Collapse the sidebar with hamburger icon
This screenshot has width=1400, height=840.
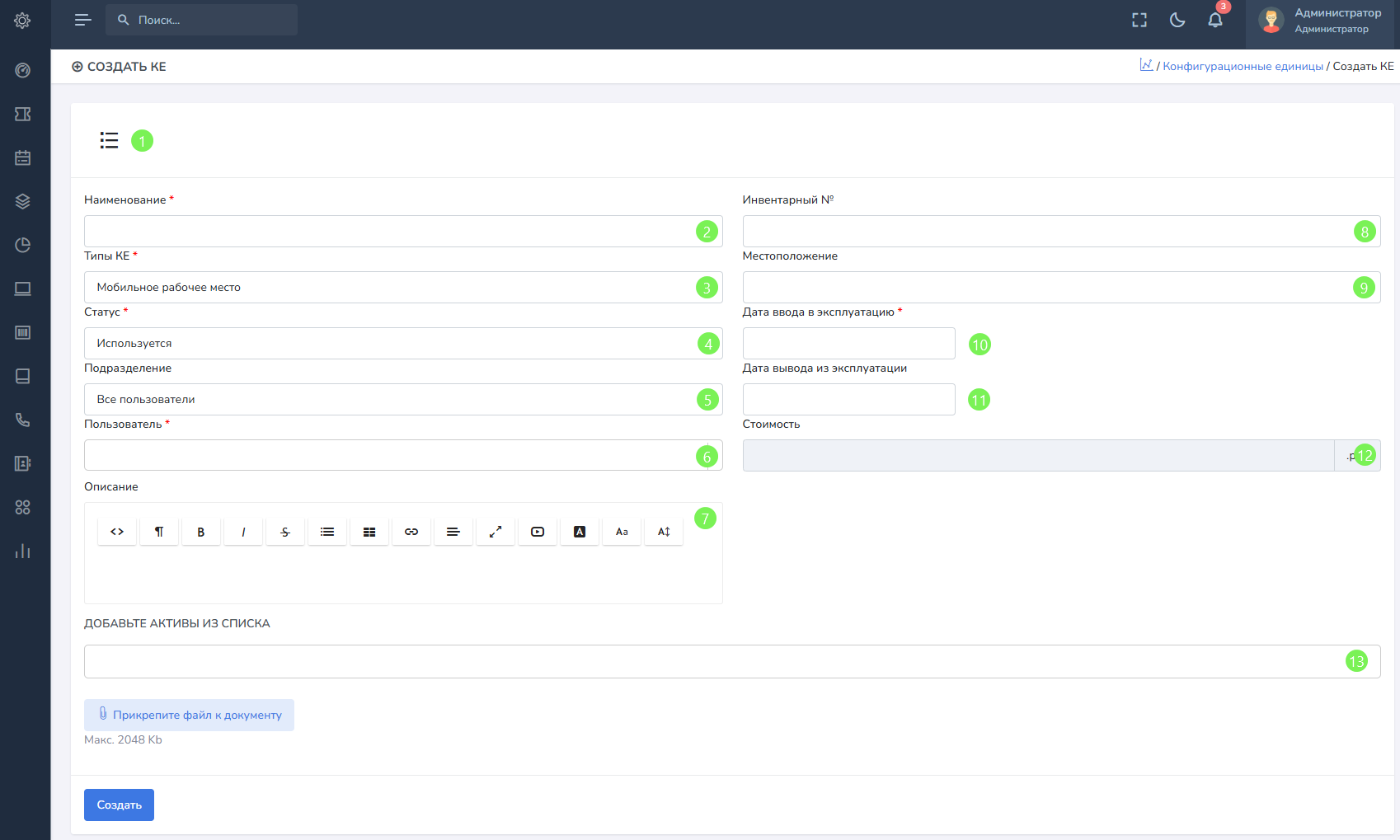[82, 20]
